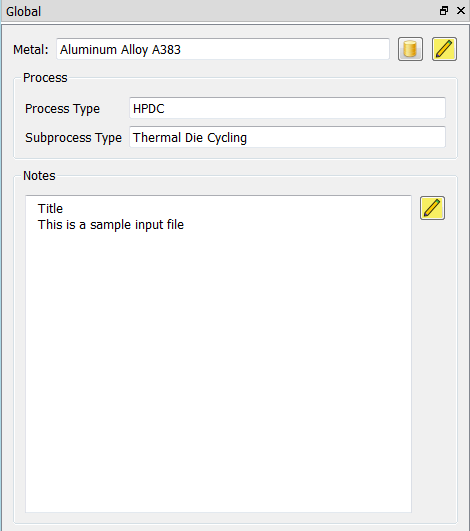Place cursor after A383 in Metal field
470x531 pixels.
(x=182, y=49)
